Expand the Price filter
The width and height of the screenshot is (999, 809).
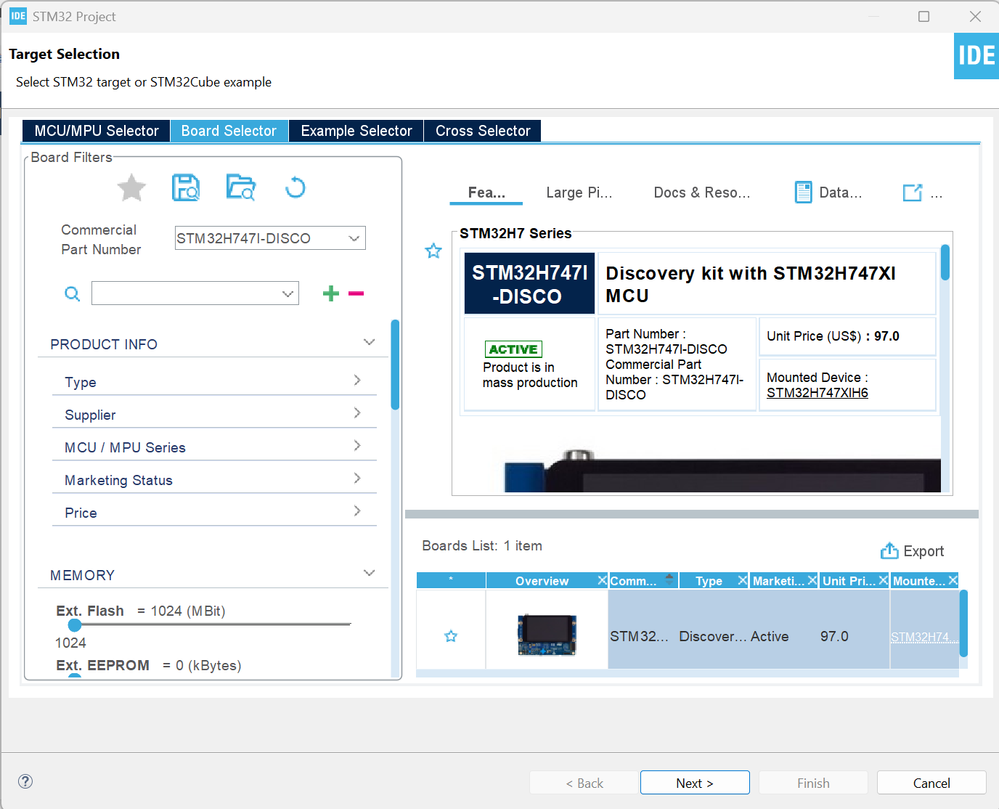click(357, 511)
